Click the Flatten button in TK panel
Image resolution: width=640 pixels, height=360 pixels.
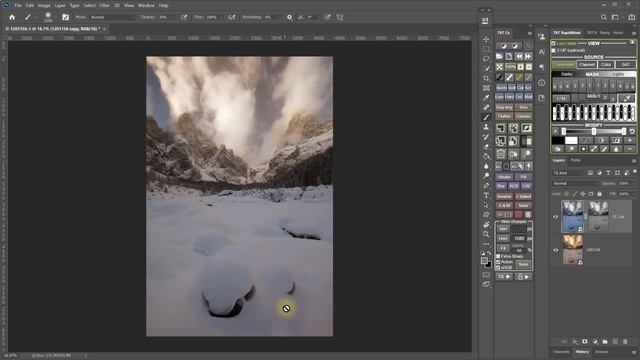504,116
